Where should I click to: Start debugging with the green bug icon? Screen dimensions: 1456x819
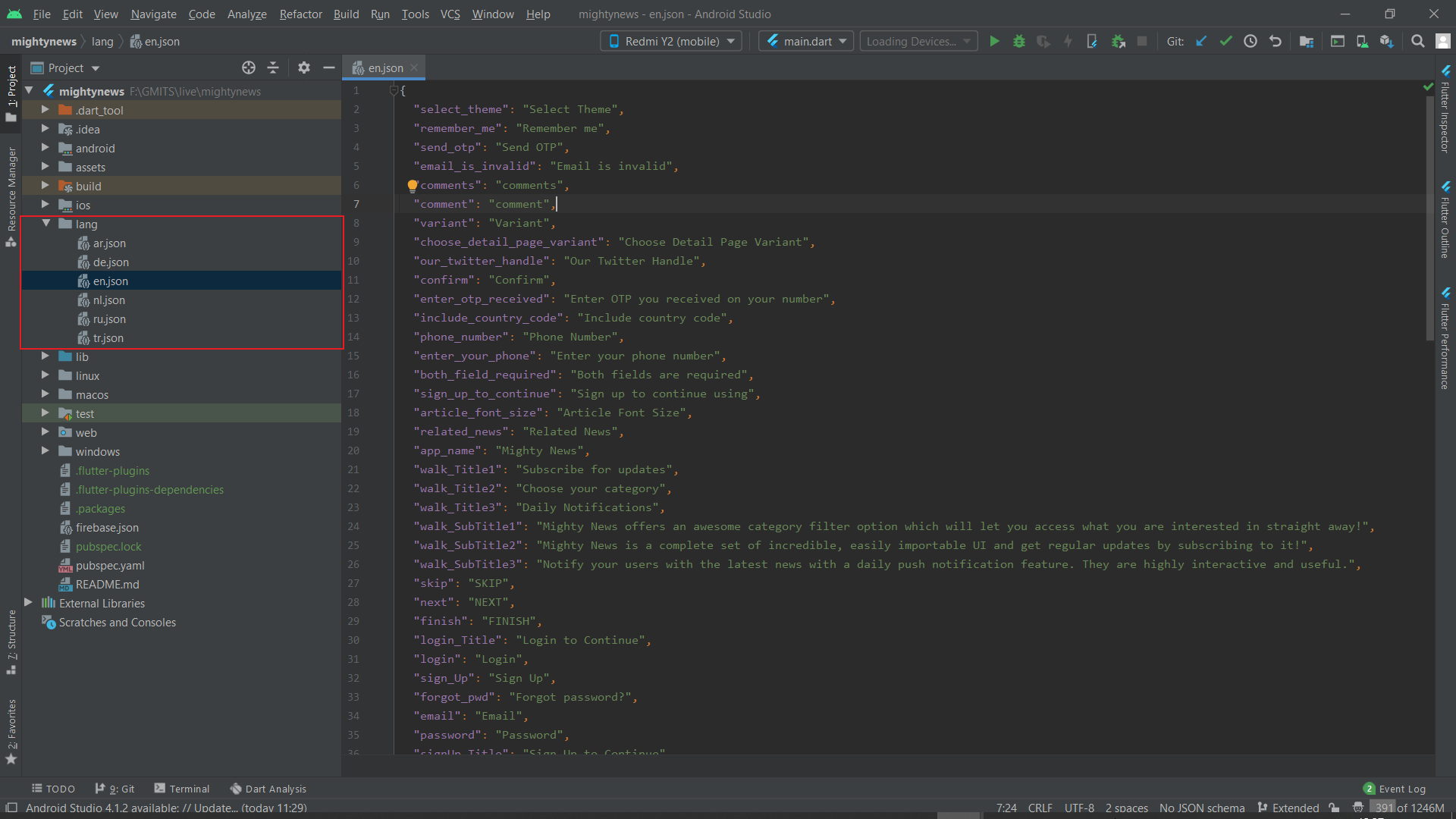point(1019,42)
